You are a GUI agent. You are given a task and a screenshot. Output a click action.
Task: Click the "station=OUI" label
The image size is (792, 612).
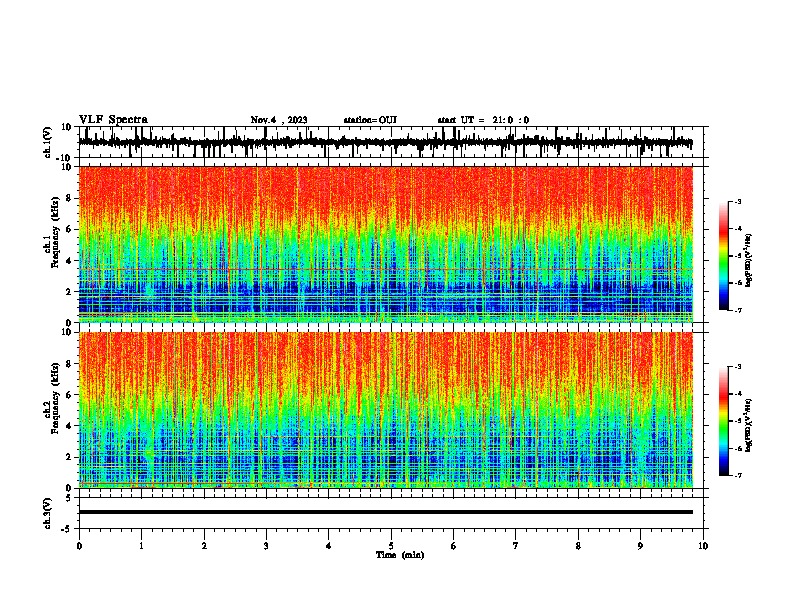pos(370,120)
